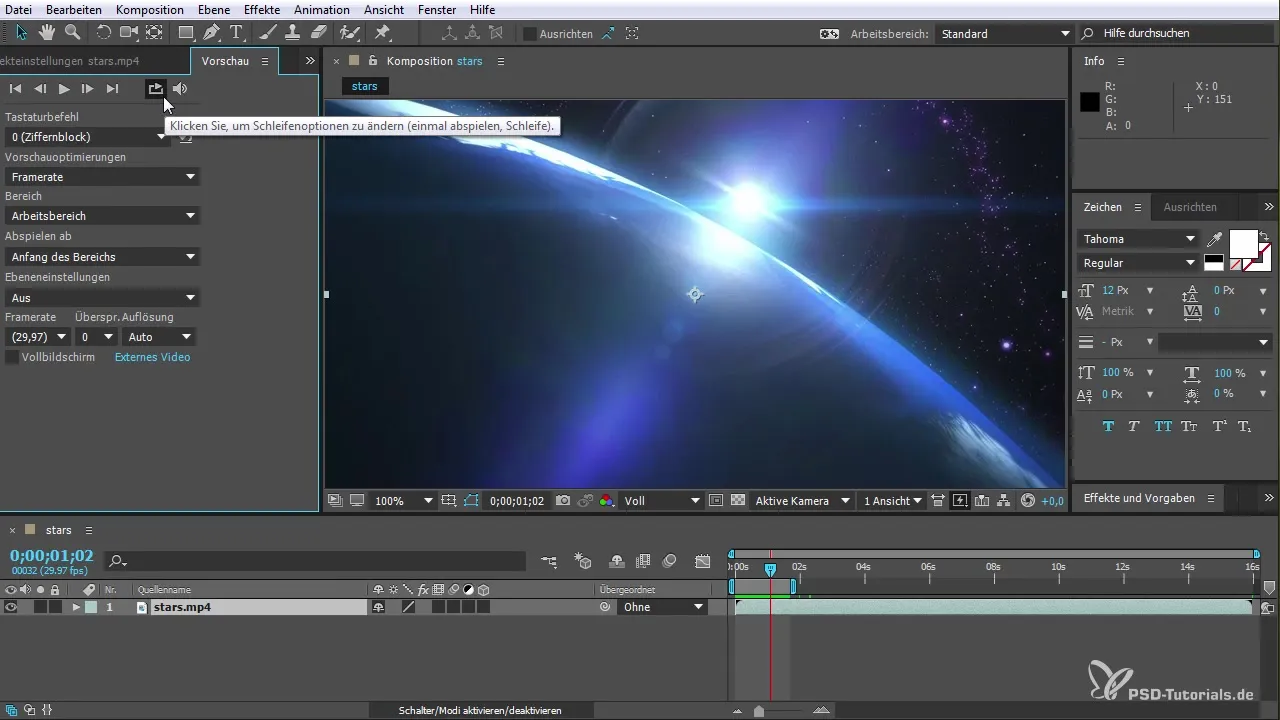The height and width of the screenshot is (720, 1280).
Task: Open the Regular font style dropdown
Action: pos(1138,263)
